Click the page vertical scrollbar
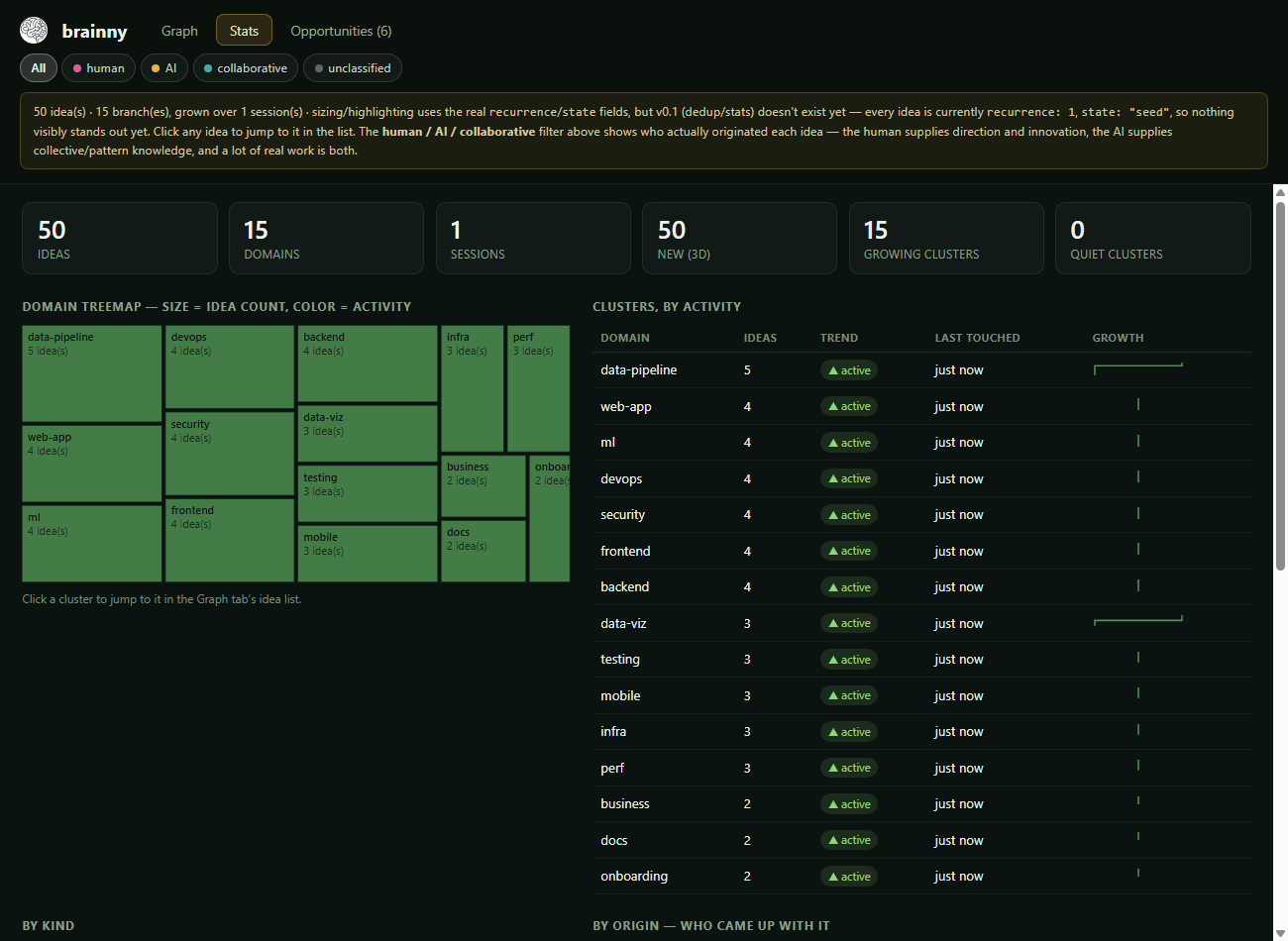The image size is (1288, 941). coord(1280,386)
